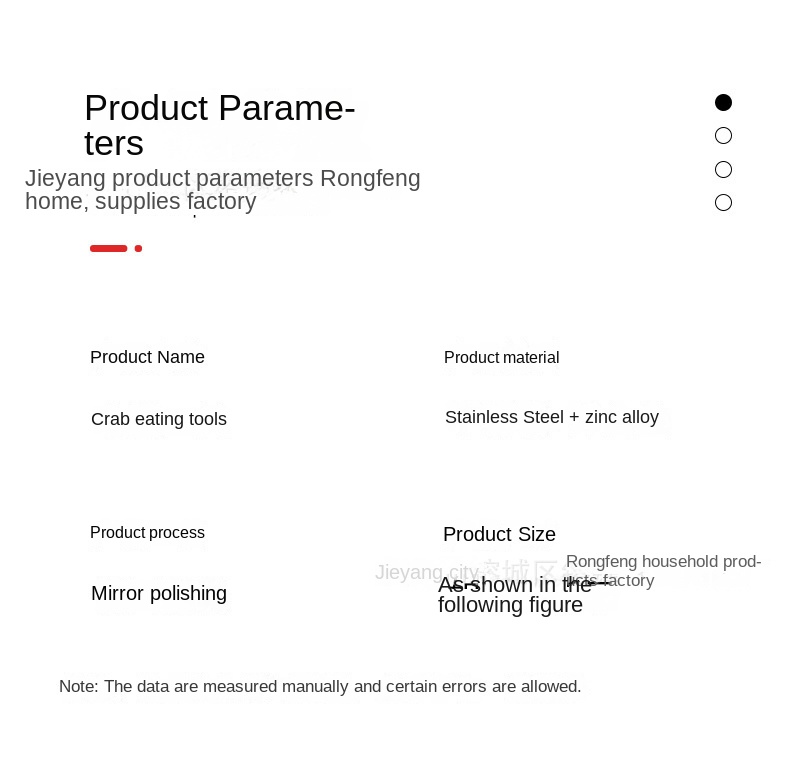Click As shown in the following figure
Screen dimensions: 800x776
(x=515, y=595)
